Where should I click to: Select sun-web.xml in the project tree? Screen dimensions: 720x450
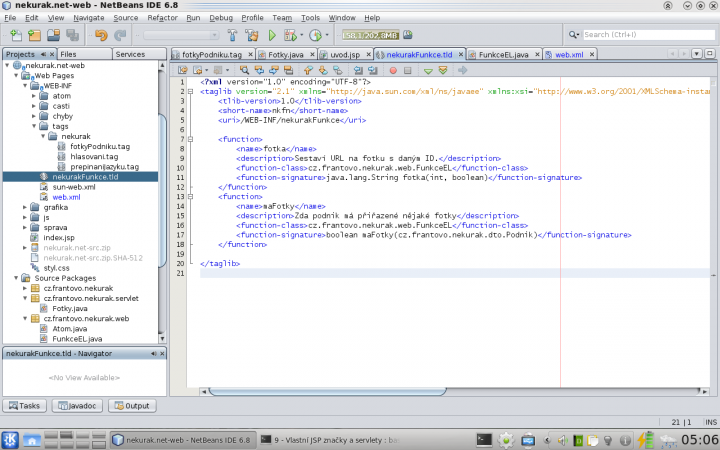[x=73, y=187]
